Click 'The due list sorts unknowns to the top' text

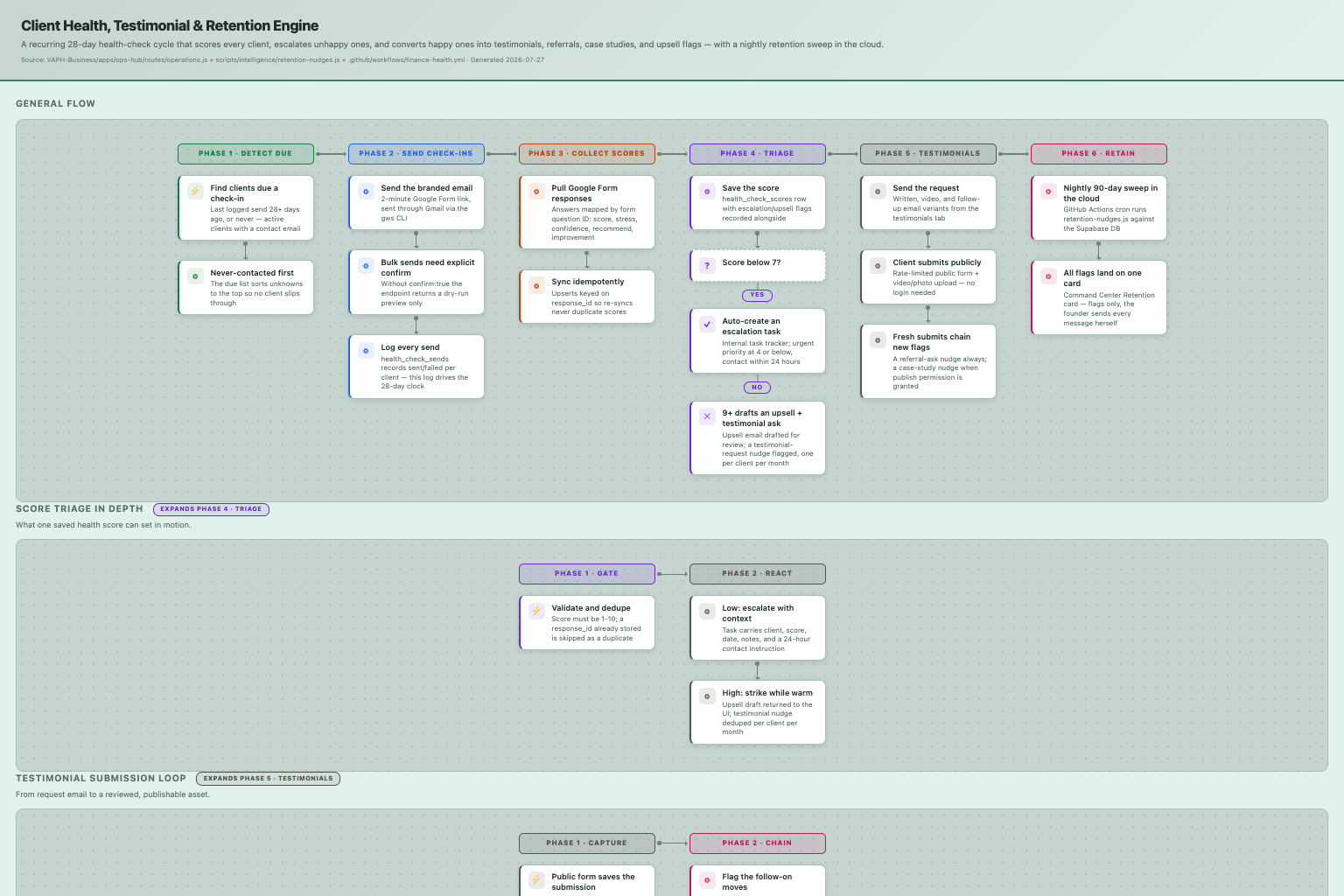pyautogui.click(x=256, y=293)
